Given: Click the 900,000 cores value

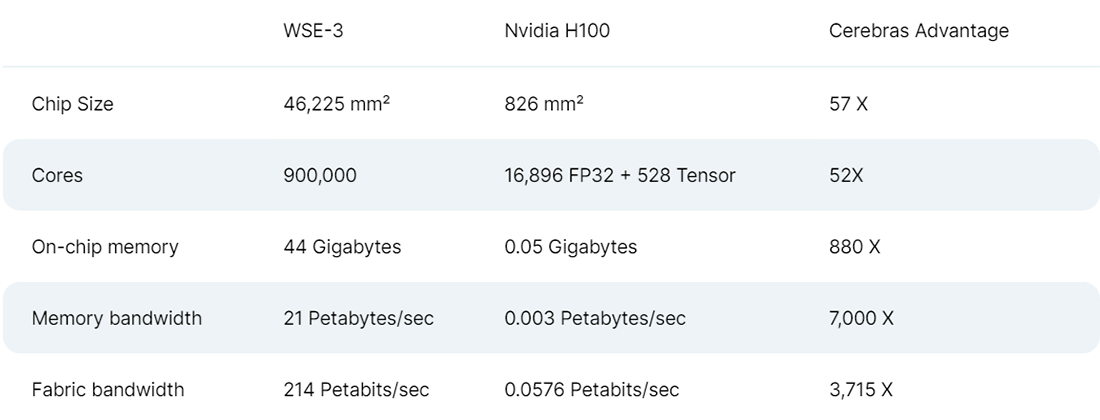Looking at the screenshot, I should click(320, 176).
